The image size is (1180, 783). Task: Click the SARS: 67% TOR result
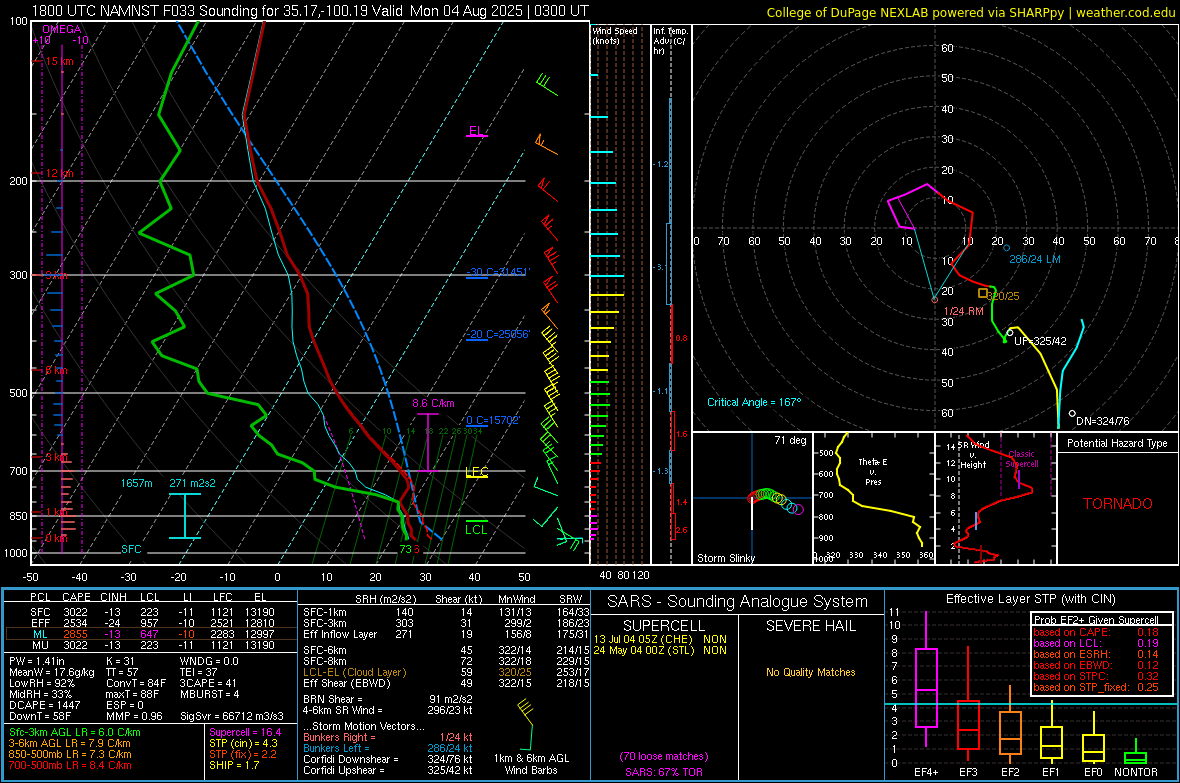(664, 772)
